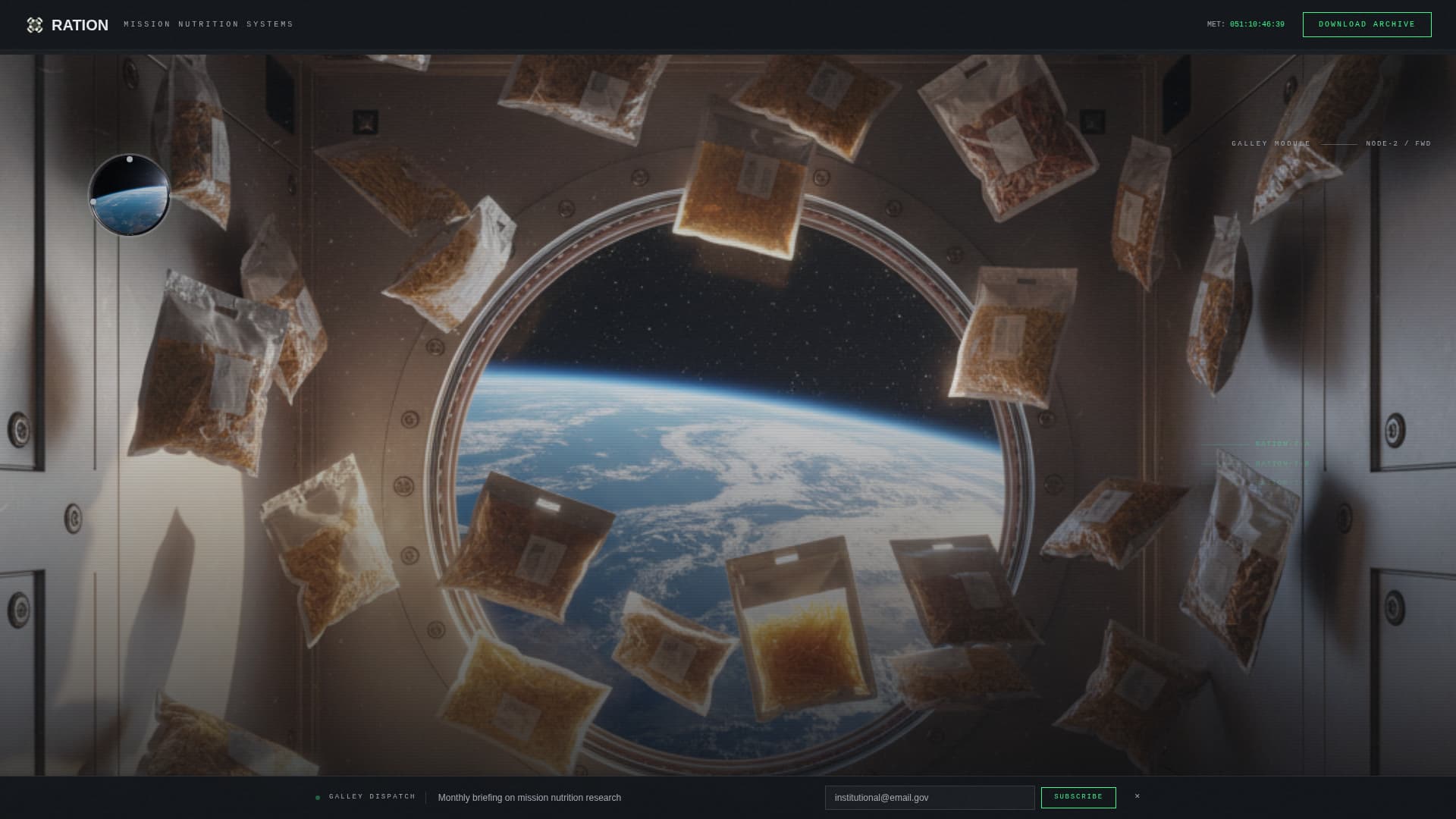Click the Galley Dispatch label

372,797
